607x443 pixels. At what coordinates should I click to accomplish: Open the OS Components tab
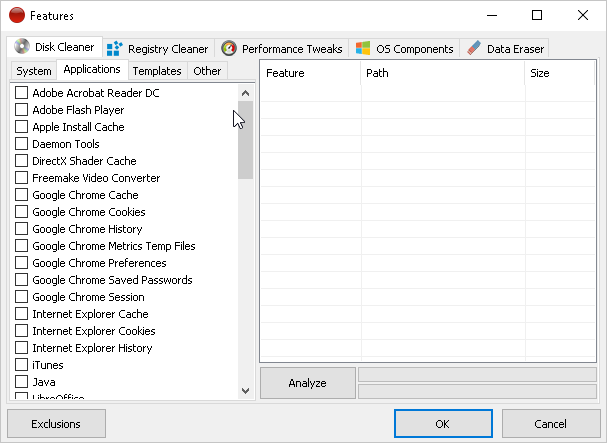[405, 49]
